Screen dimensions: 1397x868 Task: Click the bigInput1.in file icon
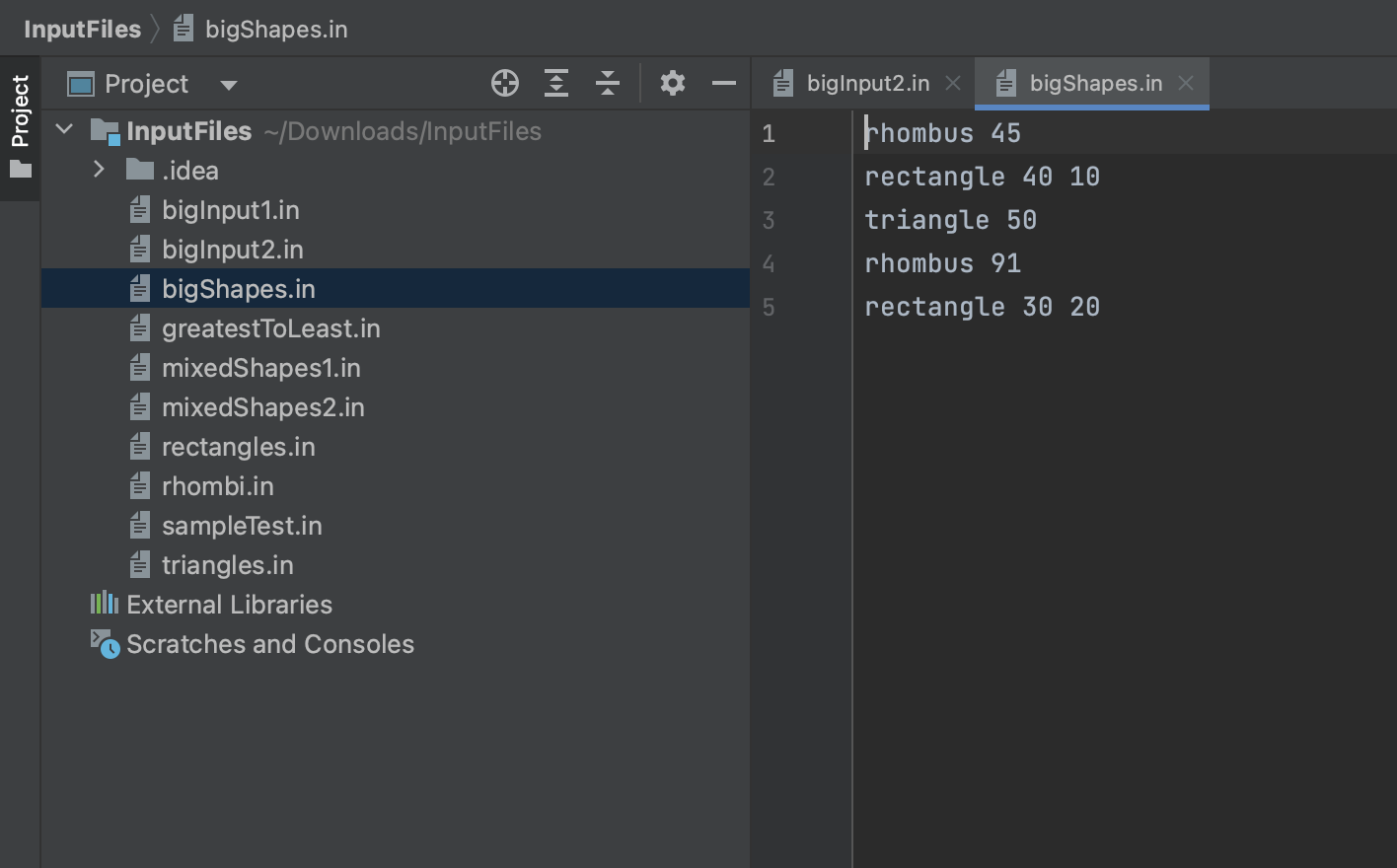[140, 210]
